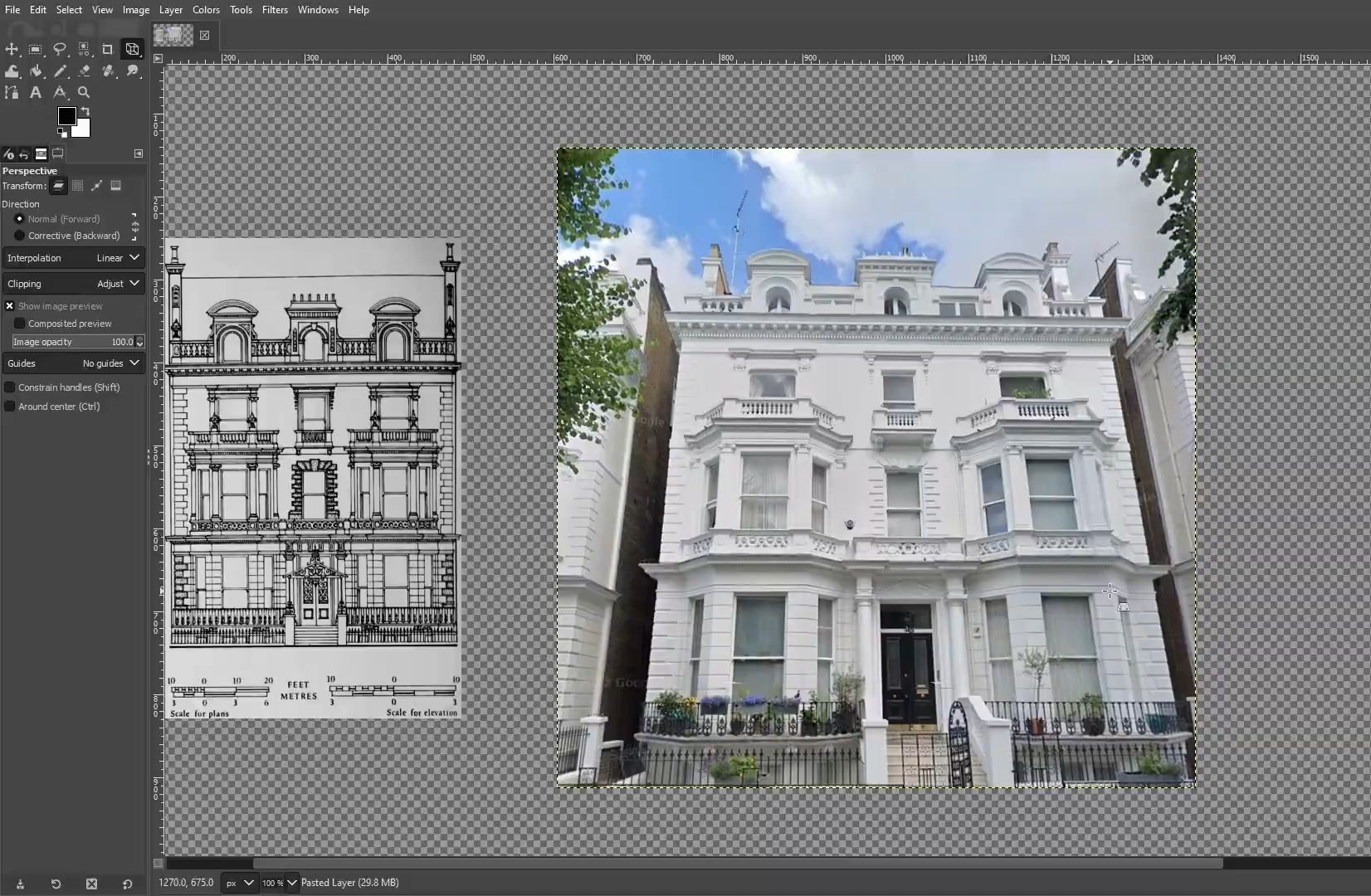This screenshot has height=896, width=1371.
Task: Delete tool preset icon at bottom
Action: (x=91, y=884)
